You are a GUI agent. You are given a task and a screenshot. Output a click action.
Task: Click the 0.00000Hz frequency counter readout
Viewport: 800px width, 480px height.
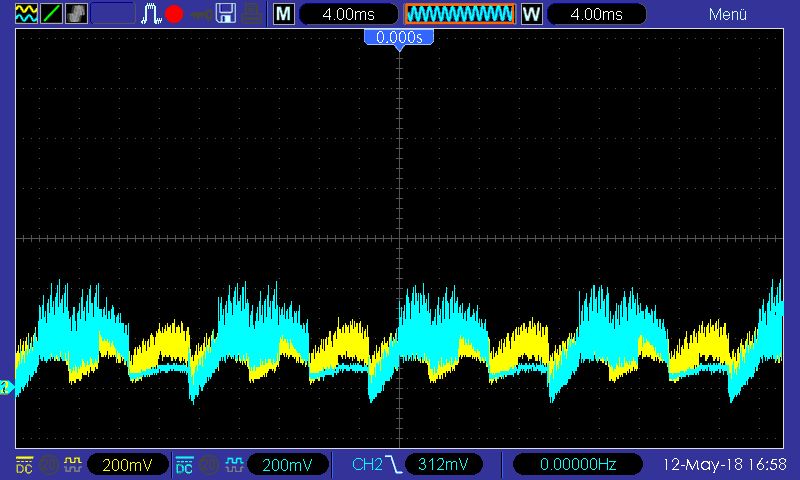pyautogui.click(x=578, y=464)
